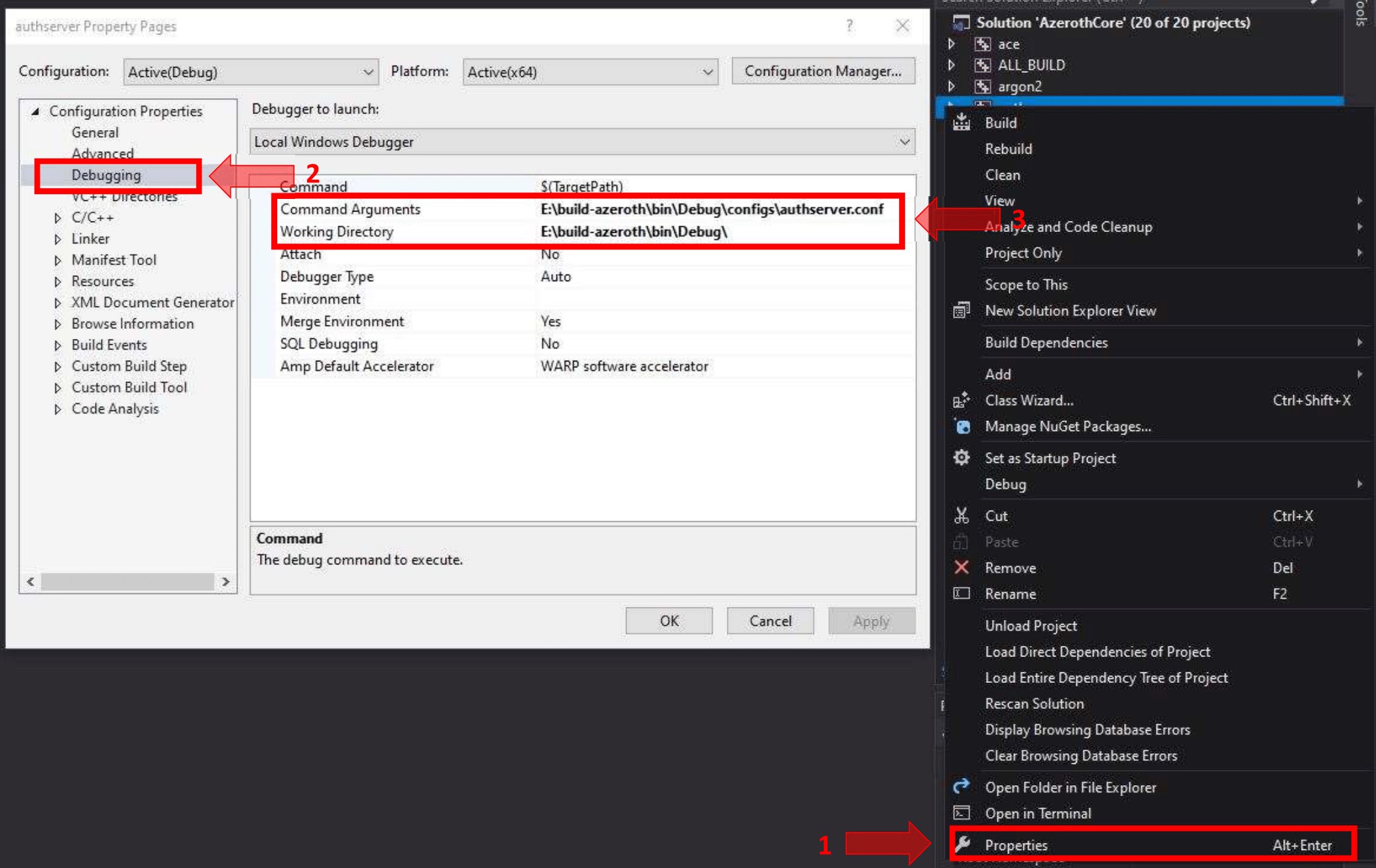
Task: Click the Cancel button
Action: (x=771, y=621)
